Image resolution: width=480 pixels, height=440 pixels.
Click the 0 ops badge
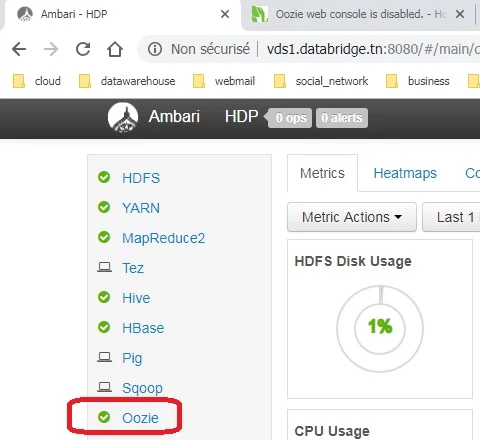pos(291,118)
